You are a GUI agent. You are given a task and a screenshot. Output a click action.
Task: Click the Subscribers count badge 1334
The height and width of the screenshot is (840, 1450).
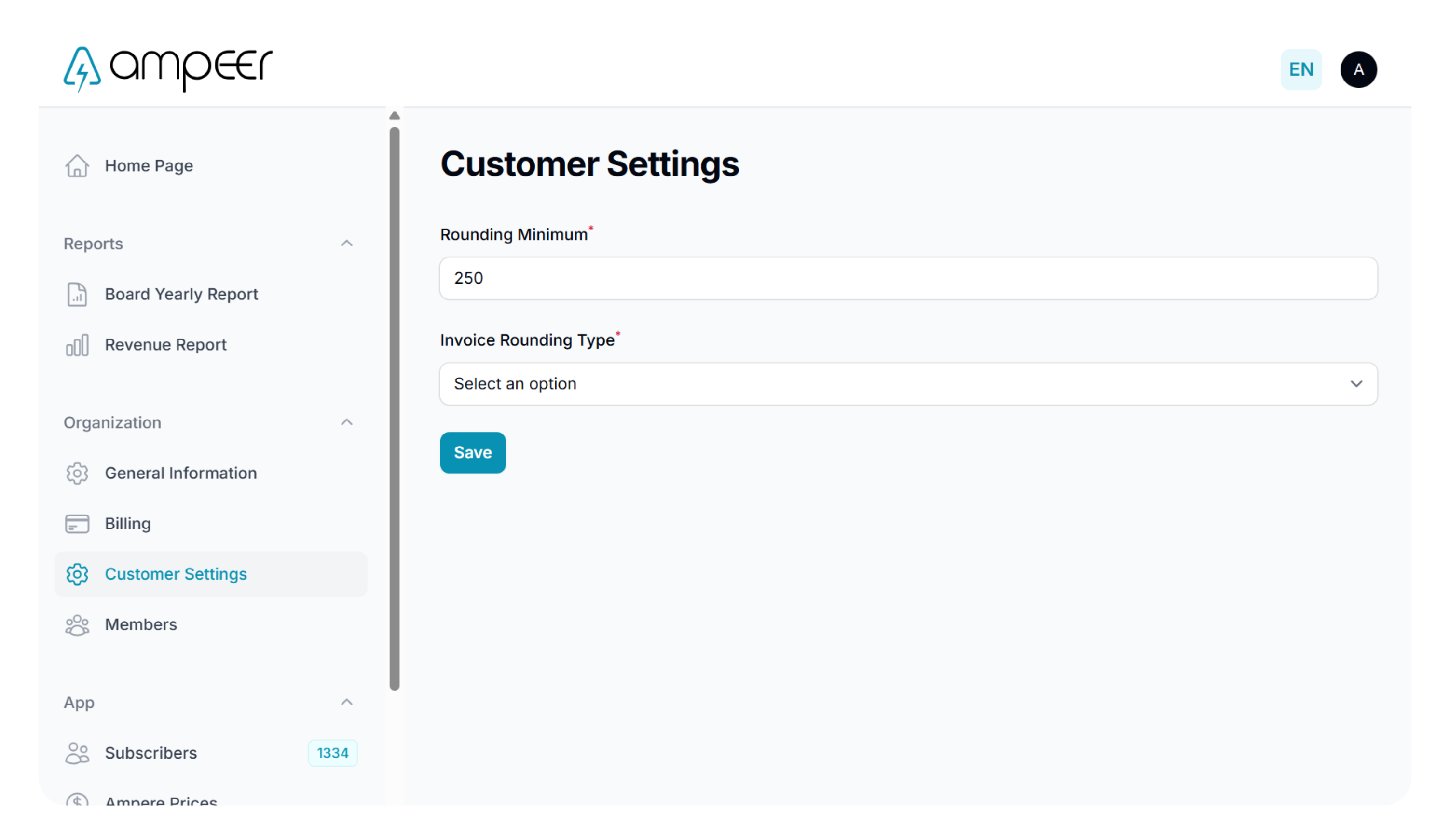click(333, 754)
